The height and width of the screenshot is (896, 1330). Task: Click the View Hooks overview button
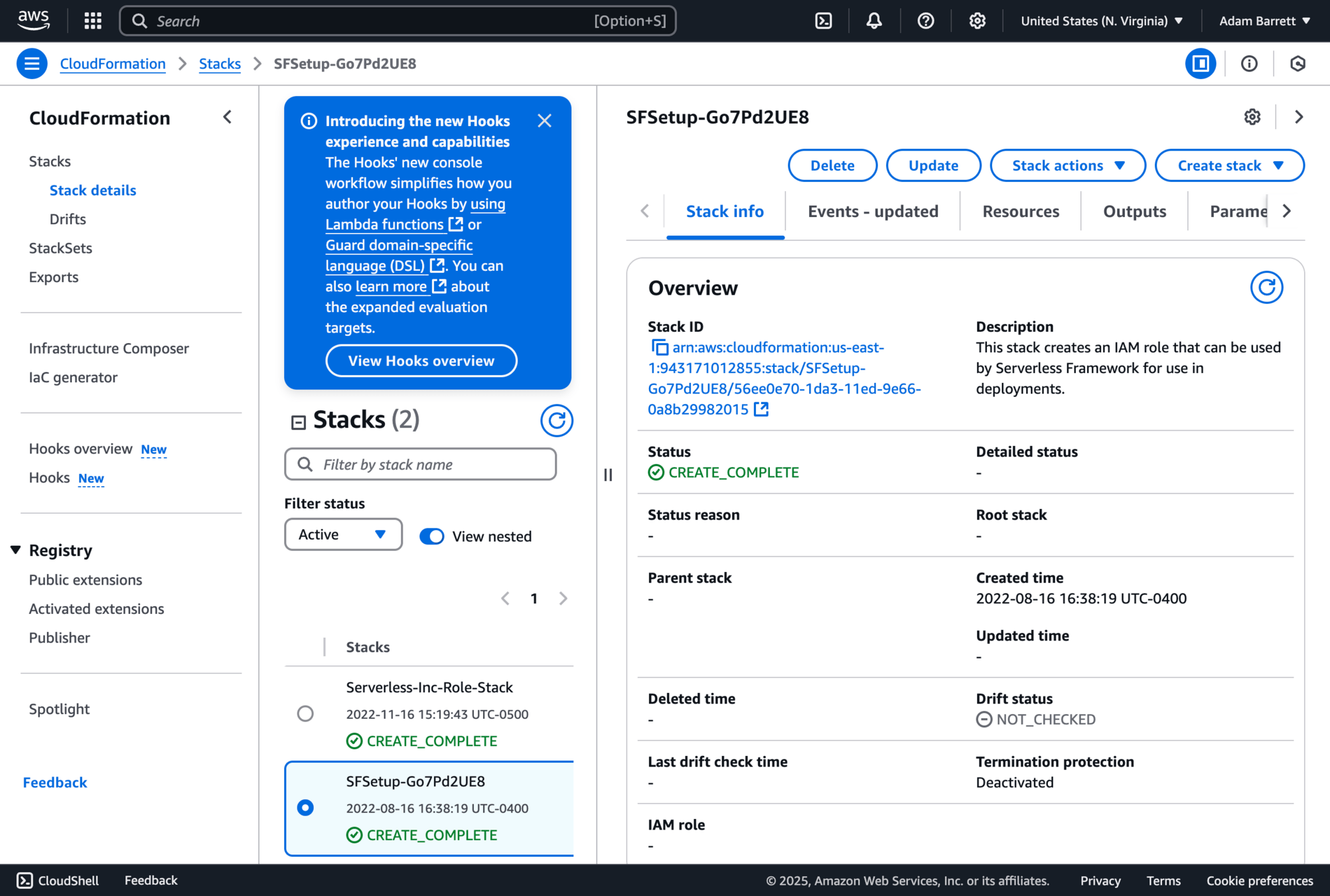click(x=421, y=361)
